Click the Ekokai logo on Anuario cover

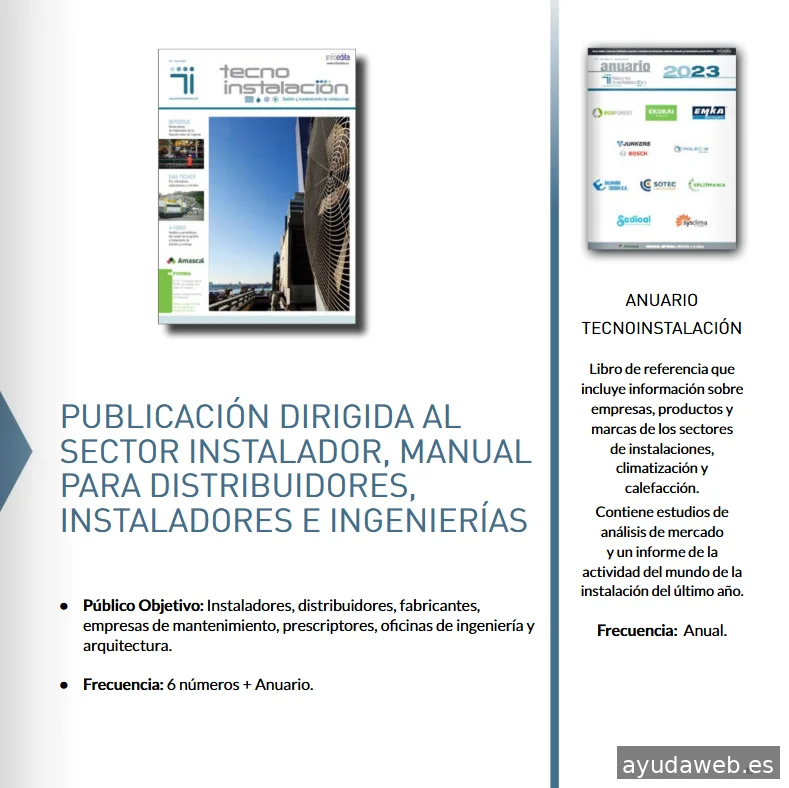661,112
